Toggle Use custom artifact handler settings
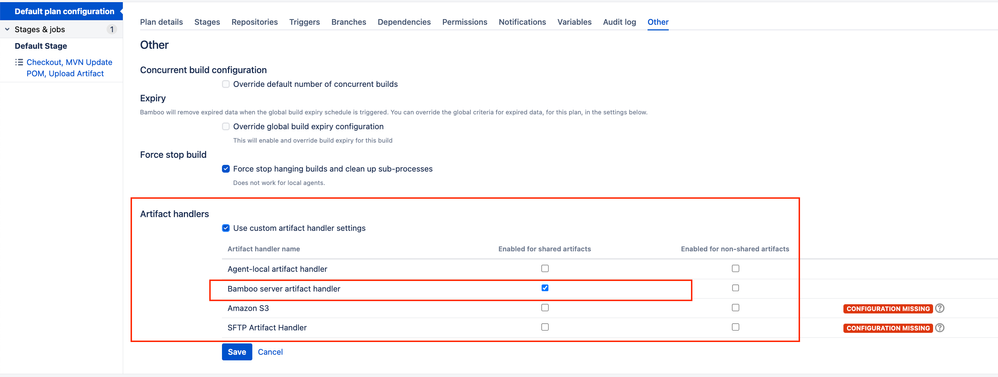The width and height of the screenshot is (998, 377). point(226,228)
